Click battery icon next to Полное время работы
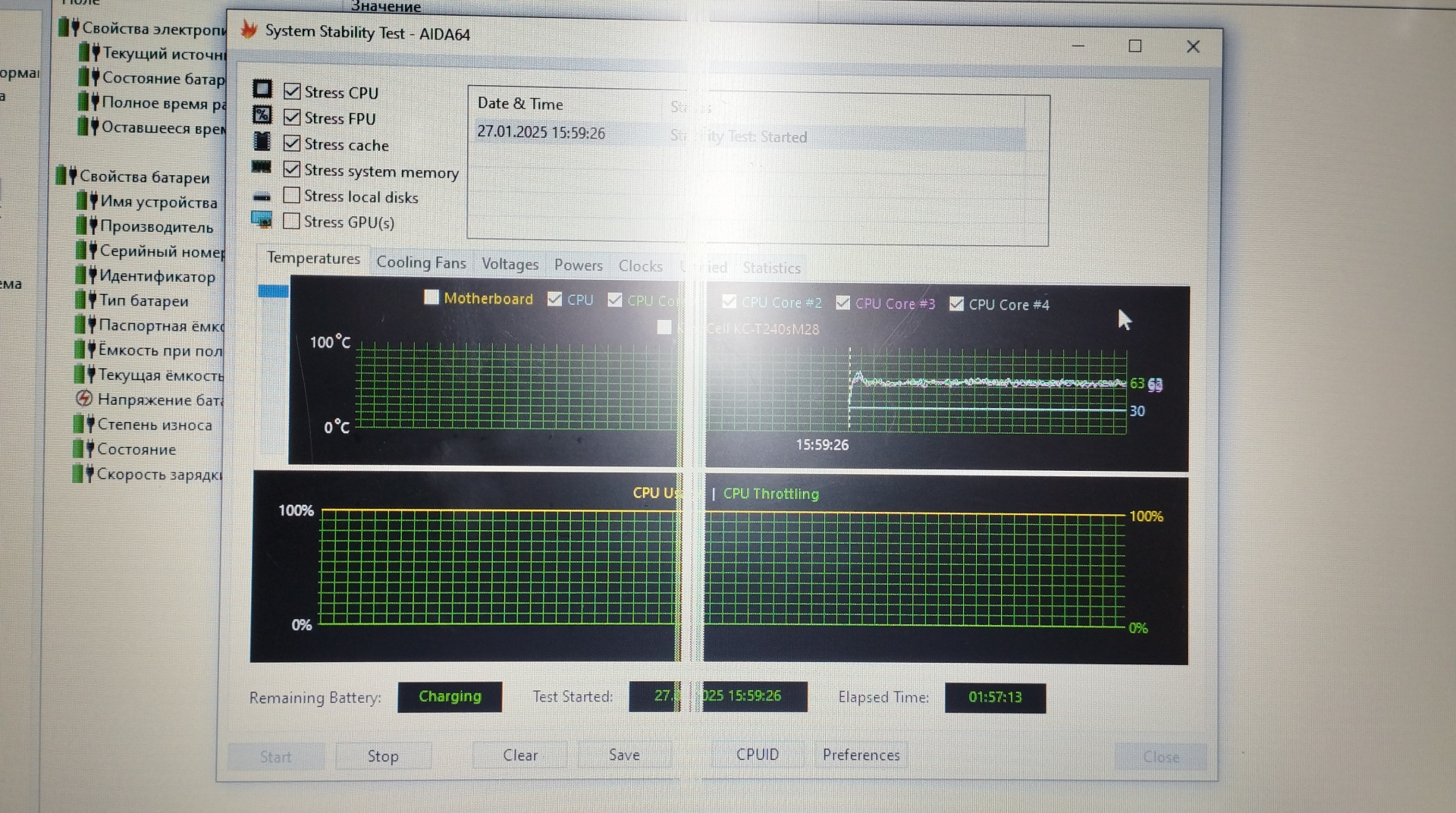Viewport: 1456px width, 813px height. click(89, 101)
